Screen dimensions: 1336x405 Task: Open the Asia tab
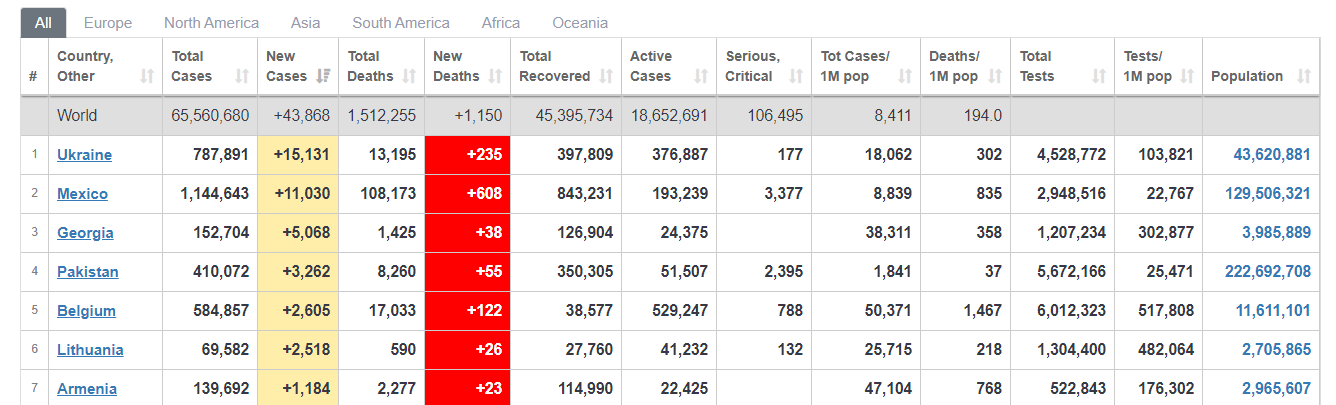(x=305, y=23)
